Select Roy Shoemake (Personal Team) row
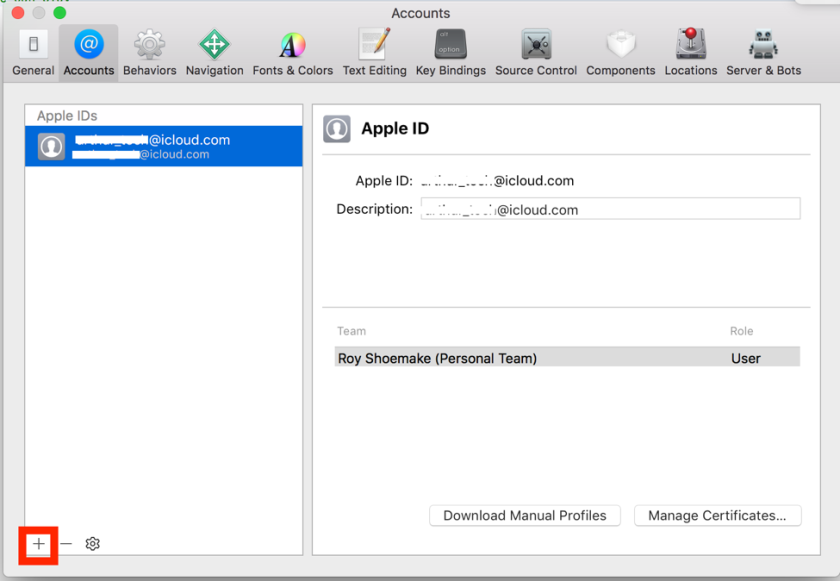Image resolution: width=840 pixels, height=581 pixels. pyautogui.click(x=567, y=358)
